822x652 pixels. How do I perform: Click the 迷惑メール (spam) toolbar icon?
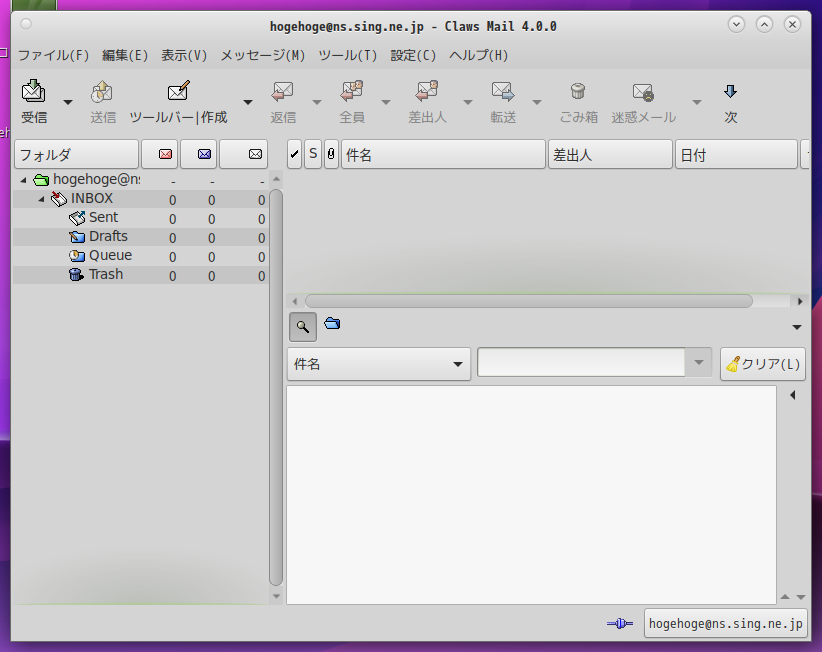pyautogui.click(x=643, y=92)
